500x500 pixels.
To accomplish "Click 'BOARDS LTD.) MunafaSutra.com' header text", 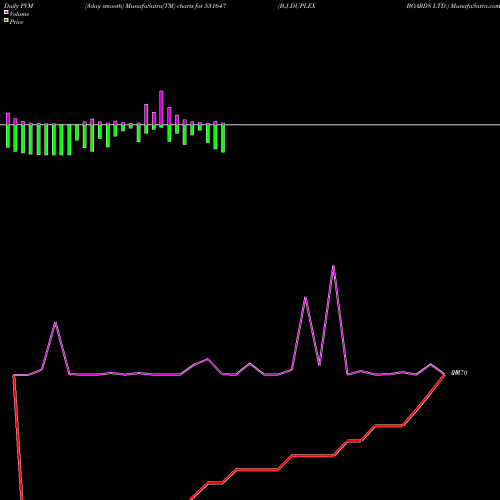I will click(453, 6).
